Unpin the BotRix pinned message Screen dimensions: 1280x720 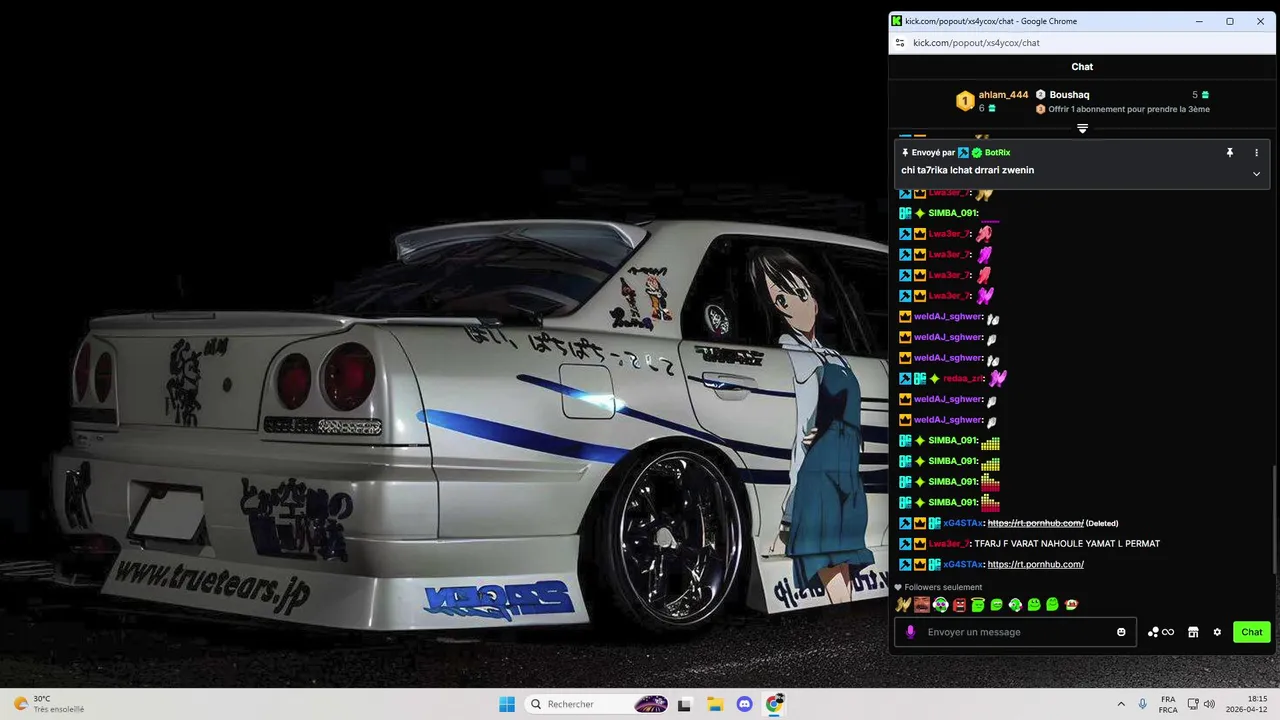[1230, 153]
